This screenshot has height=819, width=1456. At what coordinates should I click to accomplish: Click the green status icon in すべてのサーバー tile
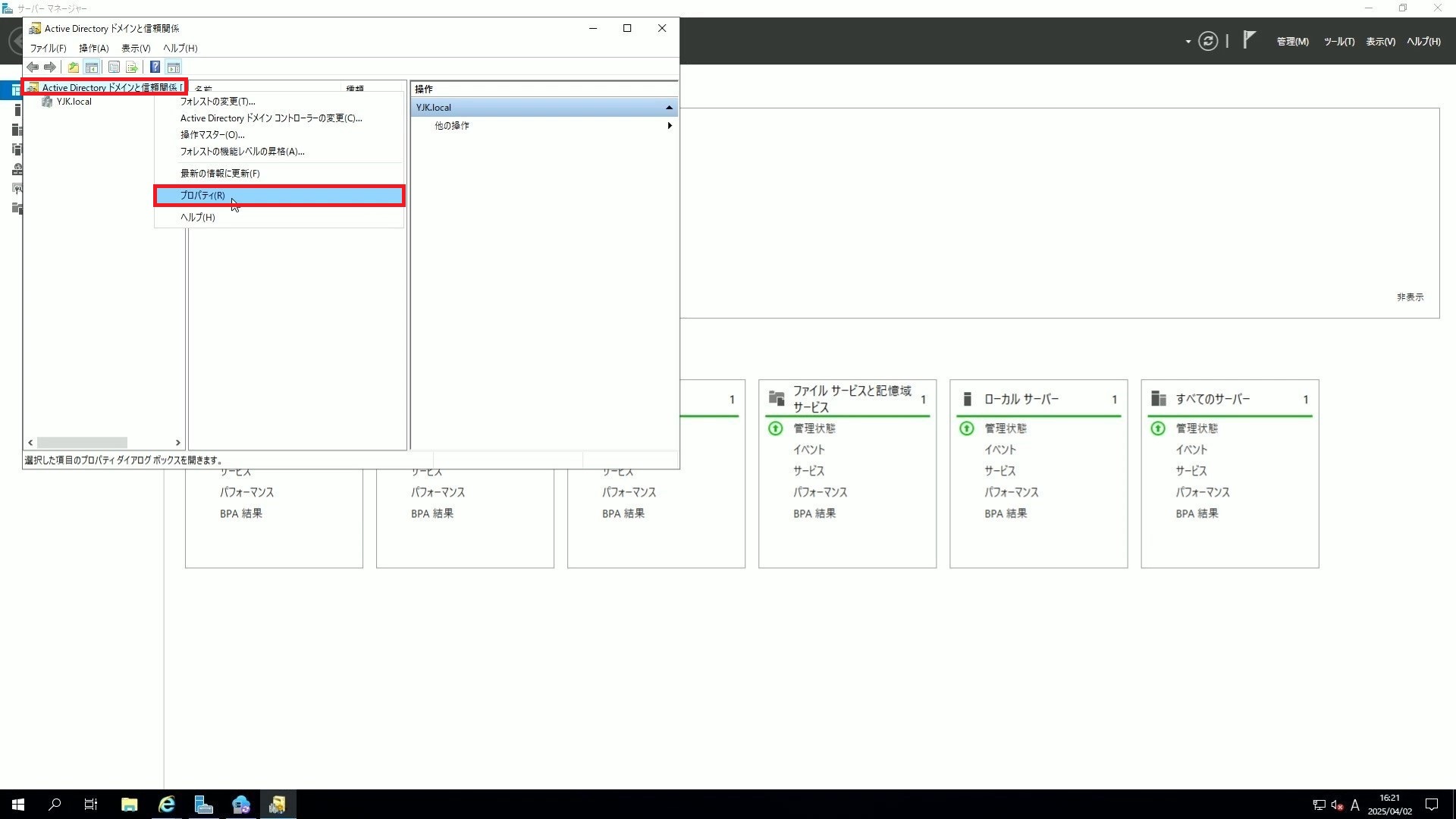pyautogui.click(x=1158, y=428)
